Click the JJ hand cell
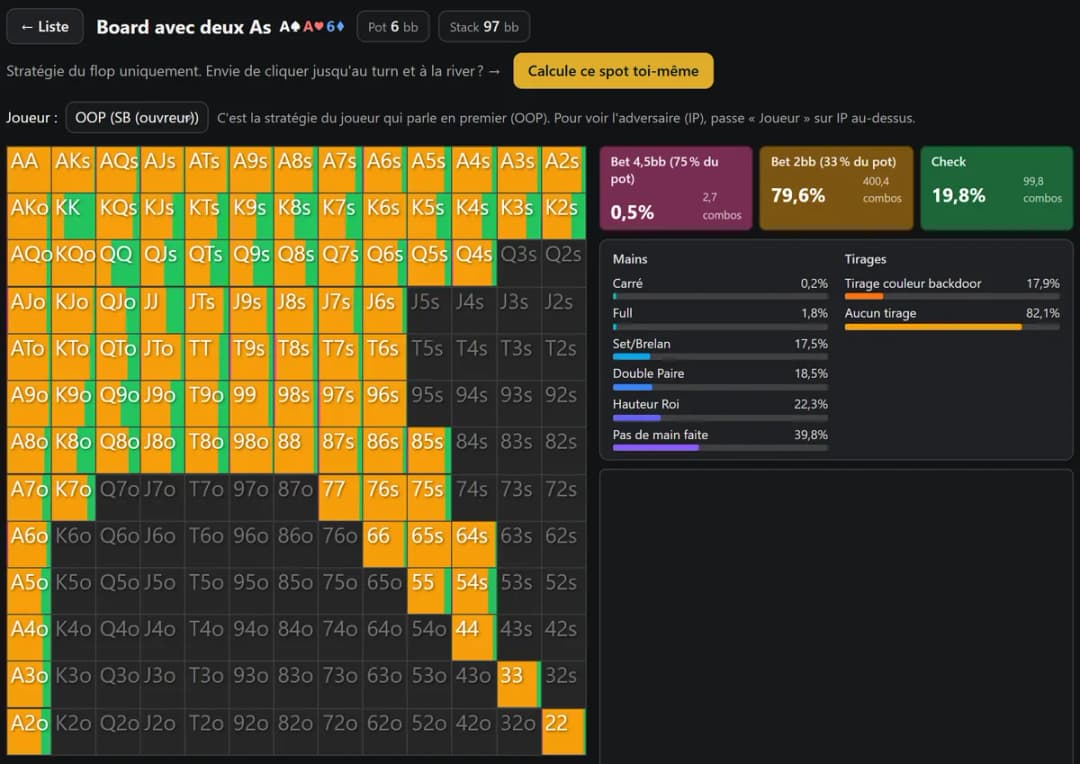The height and width of the screenshot is (764, 1080). (163, 310)
